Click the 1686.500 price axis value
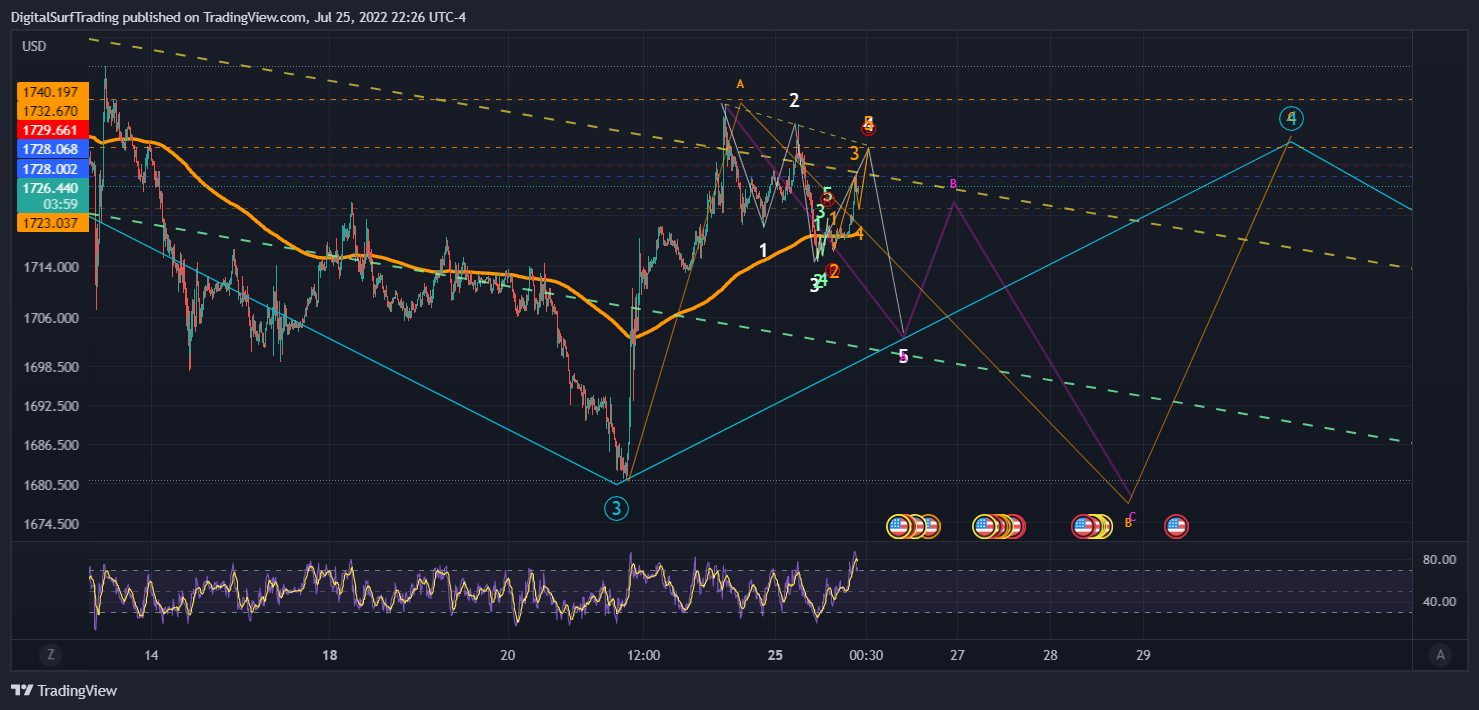The width and height of the screenshot is (1479, 710). pyautogui.click(x=51, y=445)
